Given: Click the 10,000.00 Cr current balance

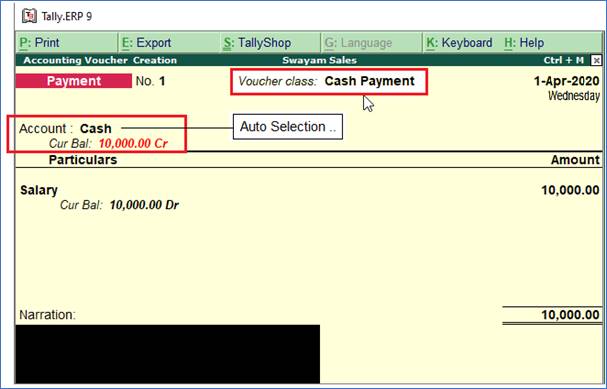Looking at the screenshot, I should (133, 144).
